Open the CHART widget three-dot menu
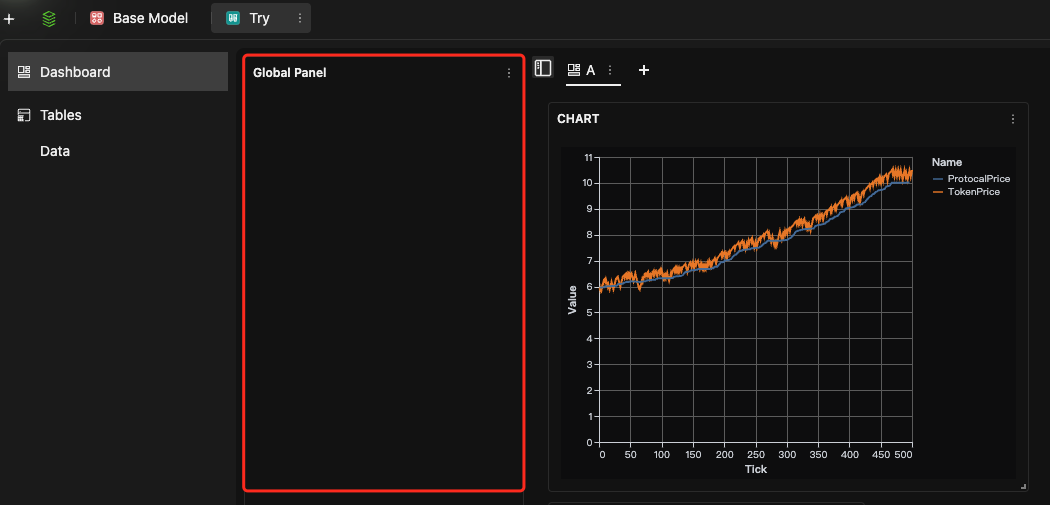The height and width of the screenshot is (505, 1050). click(1013, 119)
